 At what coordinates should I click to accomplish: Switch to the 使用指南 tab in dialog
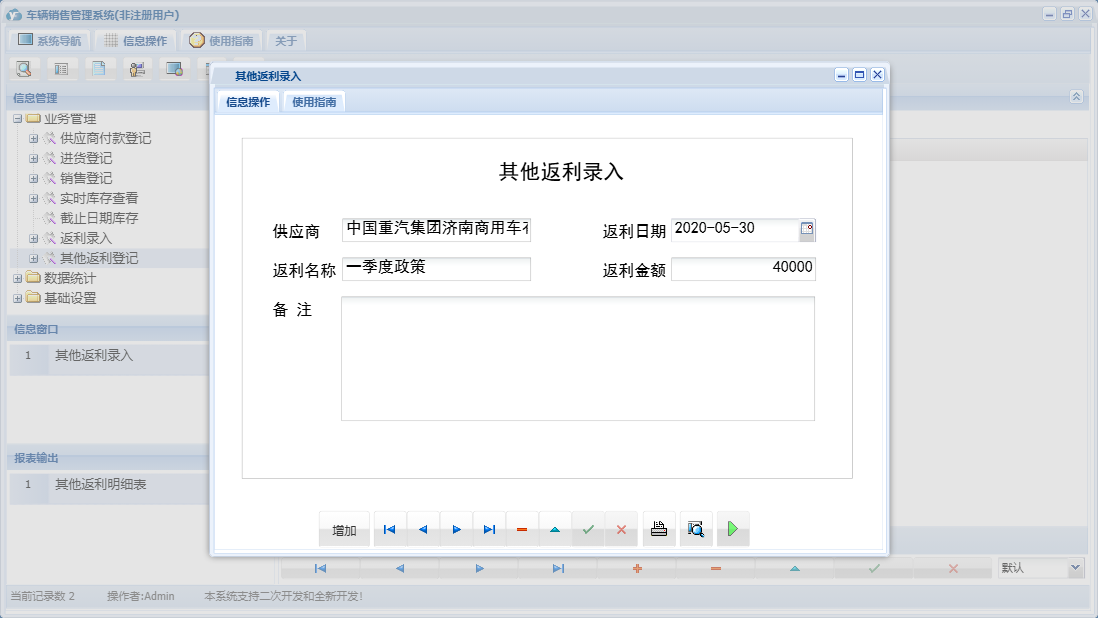coord(313,101)
